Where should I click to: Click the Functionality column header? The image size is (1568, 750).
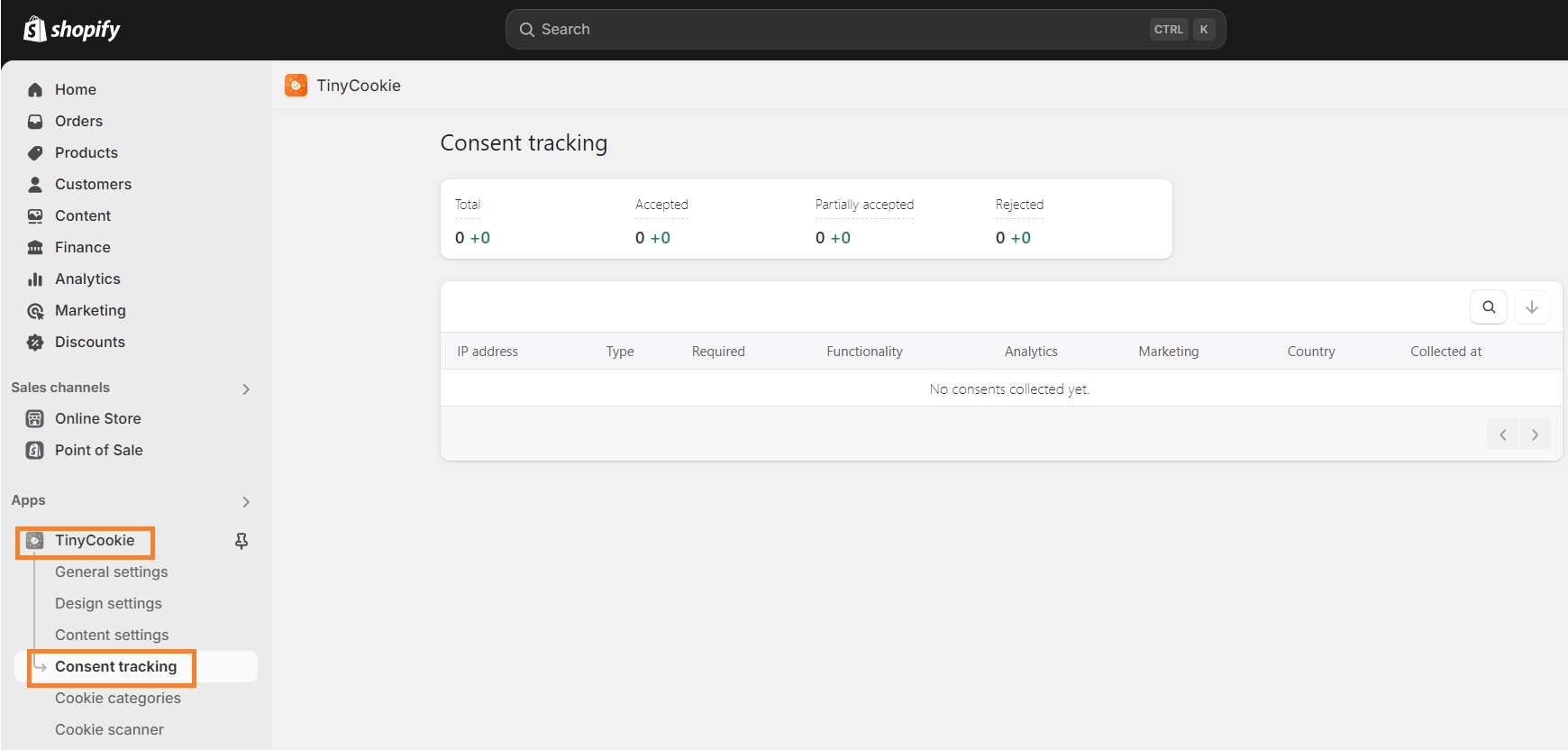(864, 352)
